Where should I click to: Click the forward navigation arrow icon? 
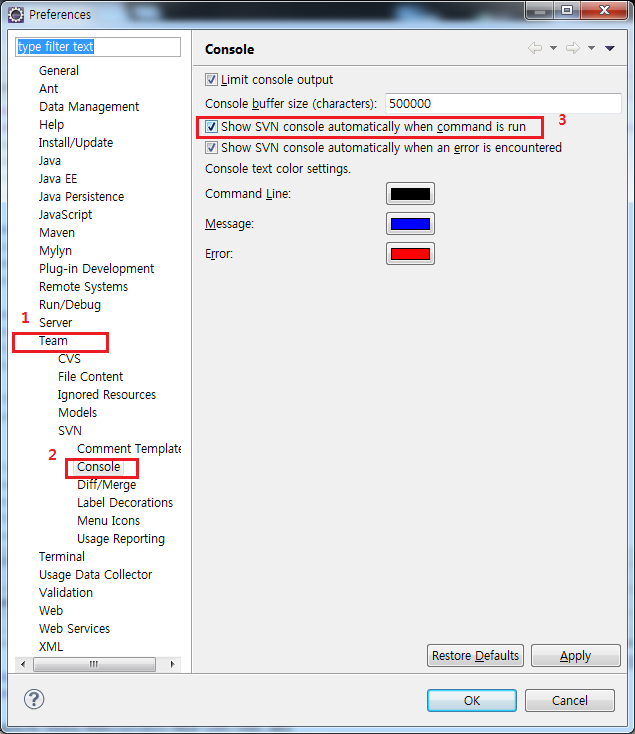573,48
